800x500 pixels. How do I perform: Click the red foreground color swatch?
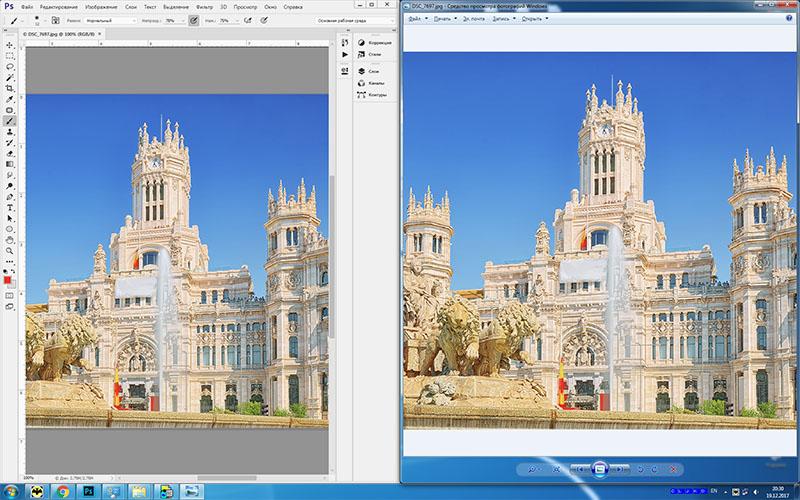[7, 280]
